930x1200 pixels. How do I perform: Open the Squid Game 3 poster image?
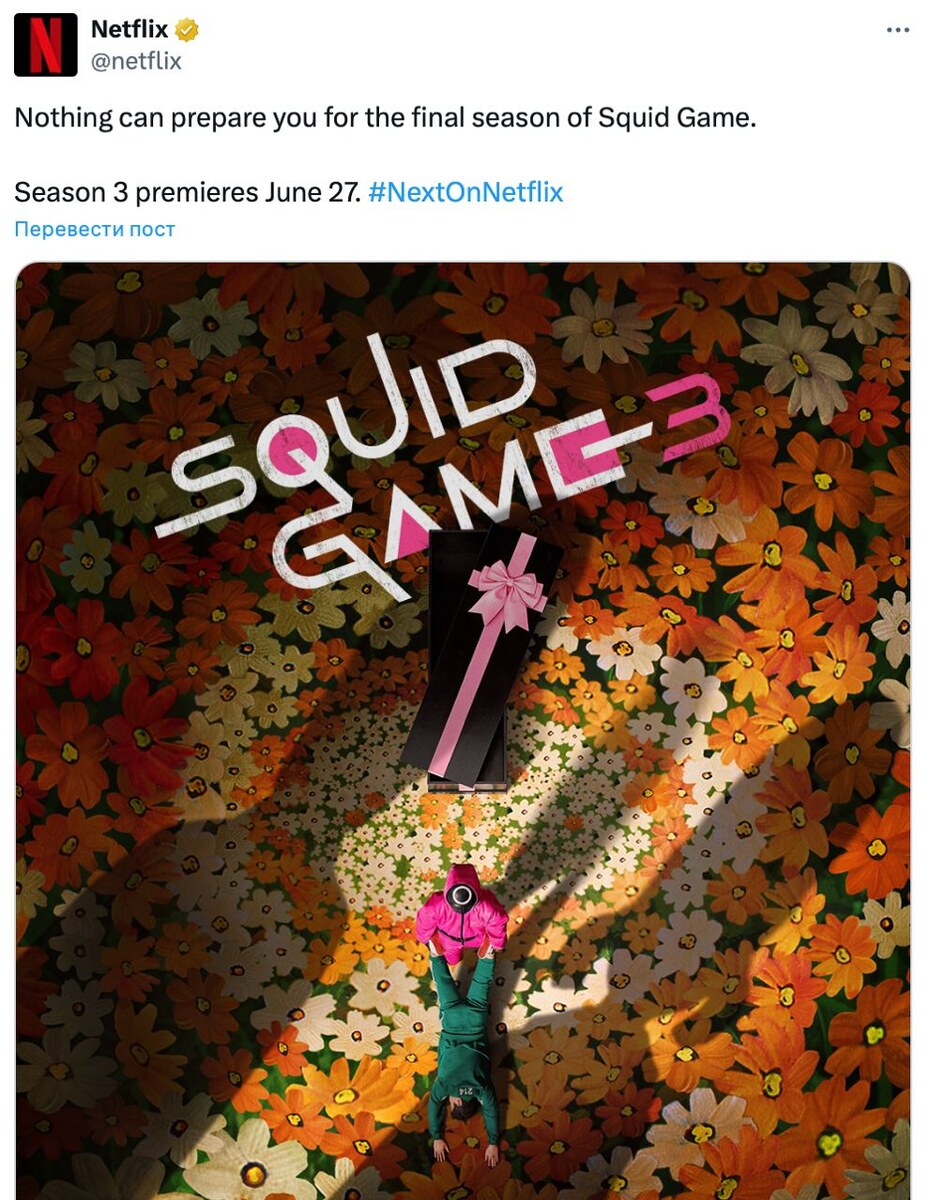[463, 731]
